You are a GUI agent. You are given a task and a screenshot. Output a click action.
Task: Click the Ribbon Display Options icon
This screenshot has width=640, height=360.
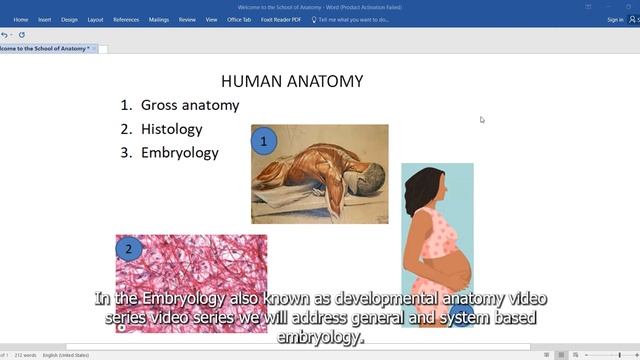click(x=588, y=7)
